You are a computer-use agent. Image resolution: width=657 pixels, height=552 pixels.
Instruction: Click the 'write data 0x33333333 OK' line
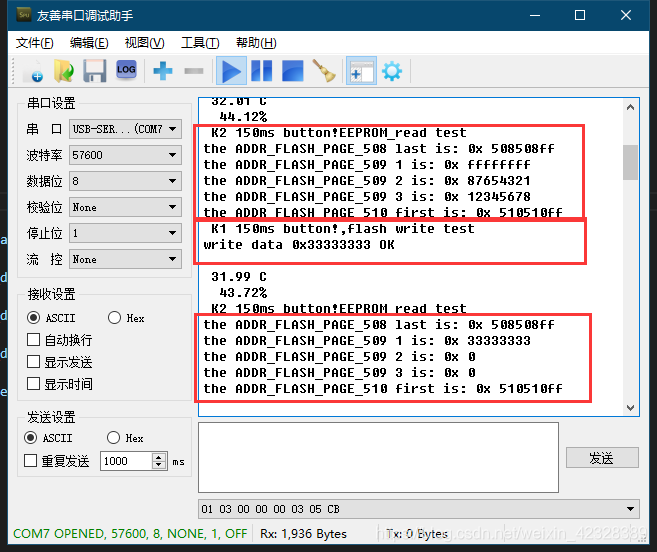click(299, 245)
